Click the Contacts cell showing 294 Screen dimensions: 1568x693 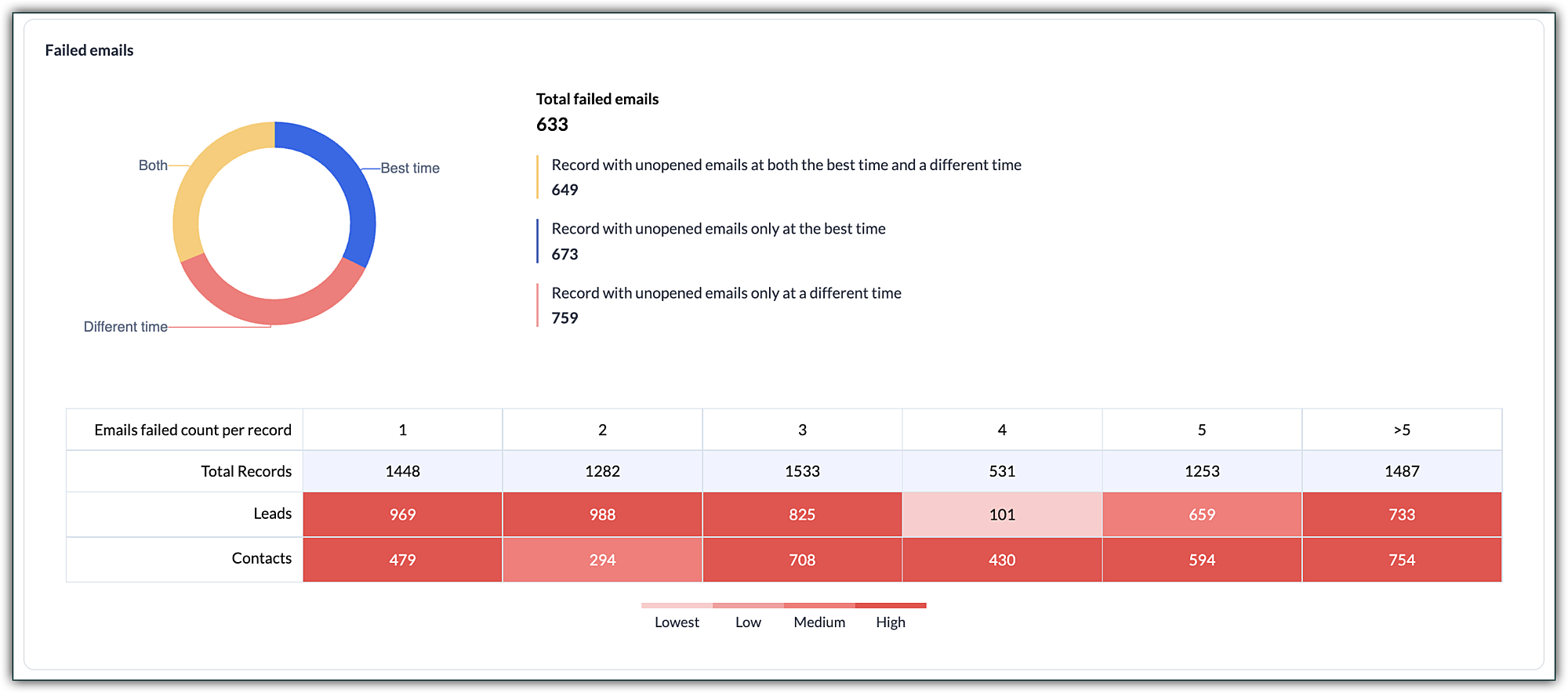point(602,560)
